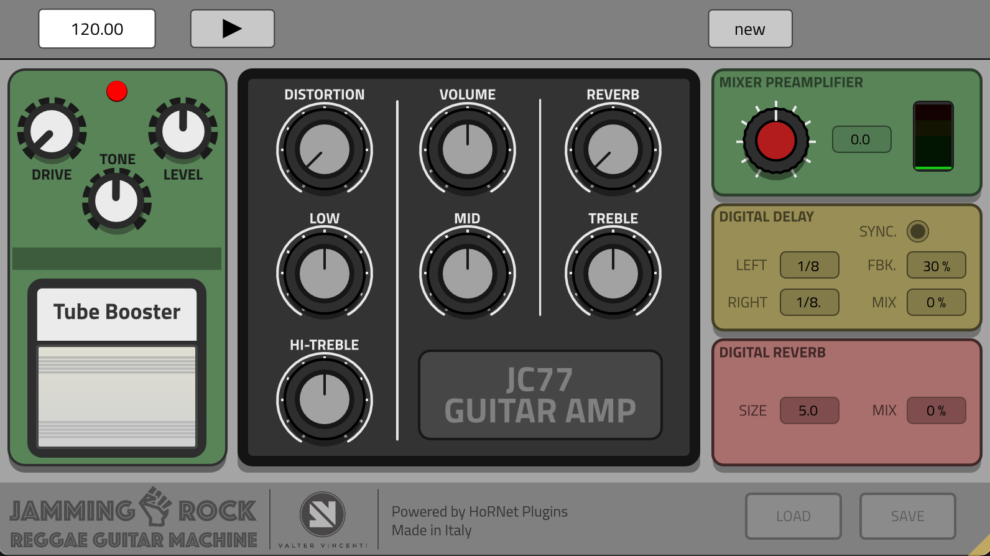This screenshot has width=990, height=556.
Task: Toggle the digital delay SYNC button
Action: [917, 232]
